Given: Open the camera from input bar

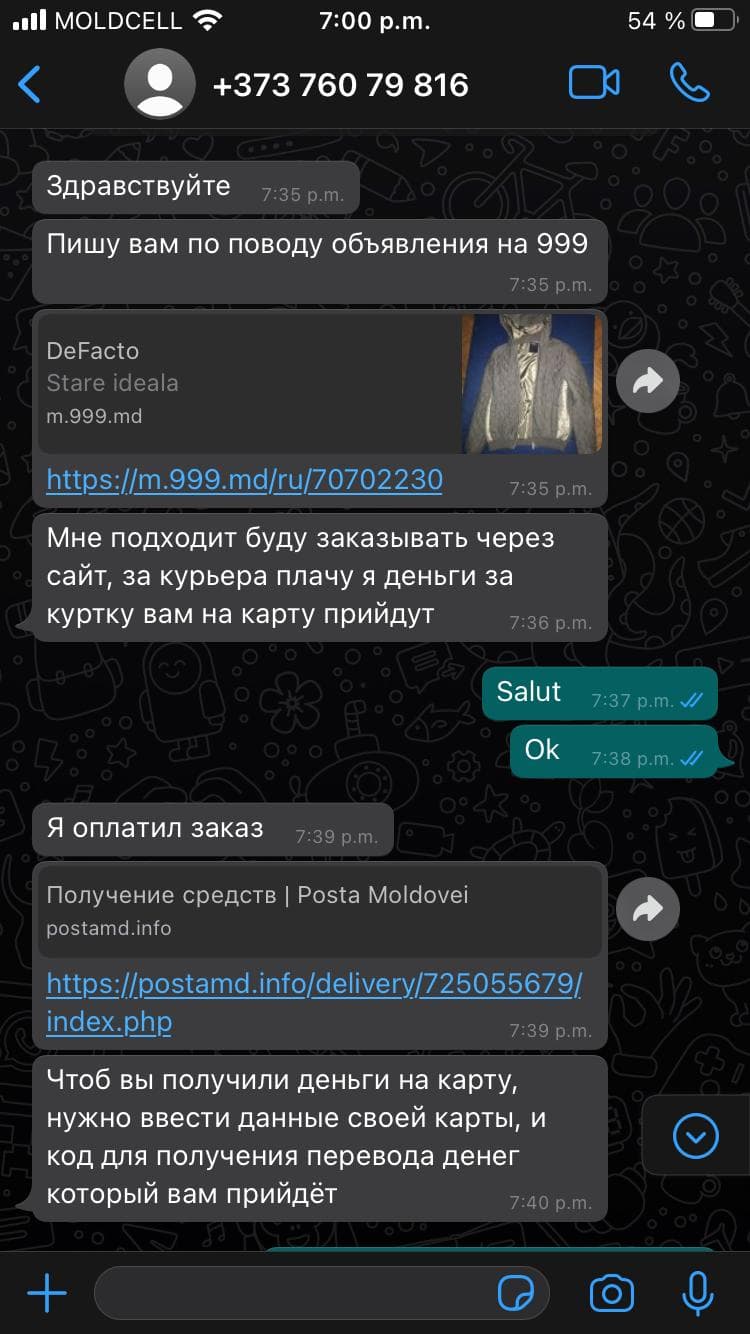Looking at the screenshot, I should coord(612,1294).
